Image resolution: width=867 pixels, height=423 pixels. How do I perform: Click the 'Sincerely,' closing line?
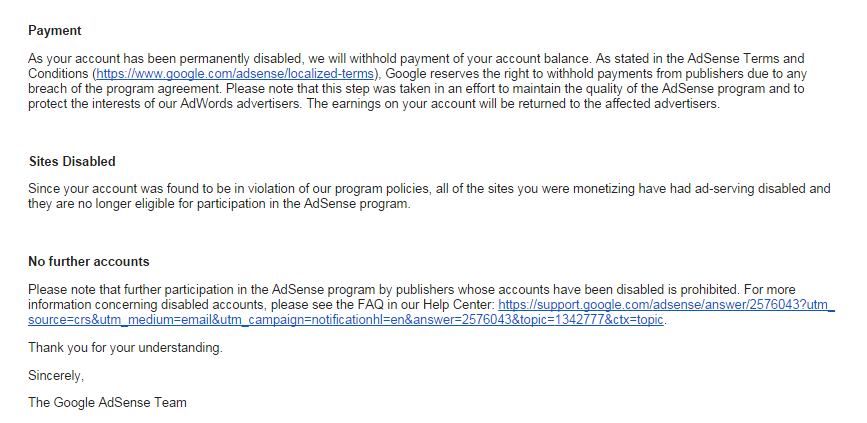pos(56,375)
